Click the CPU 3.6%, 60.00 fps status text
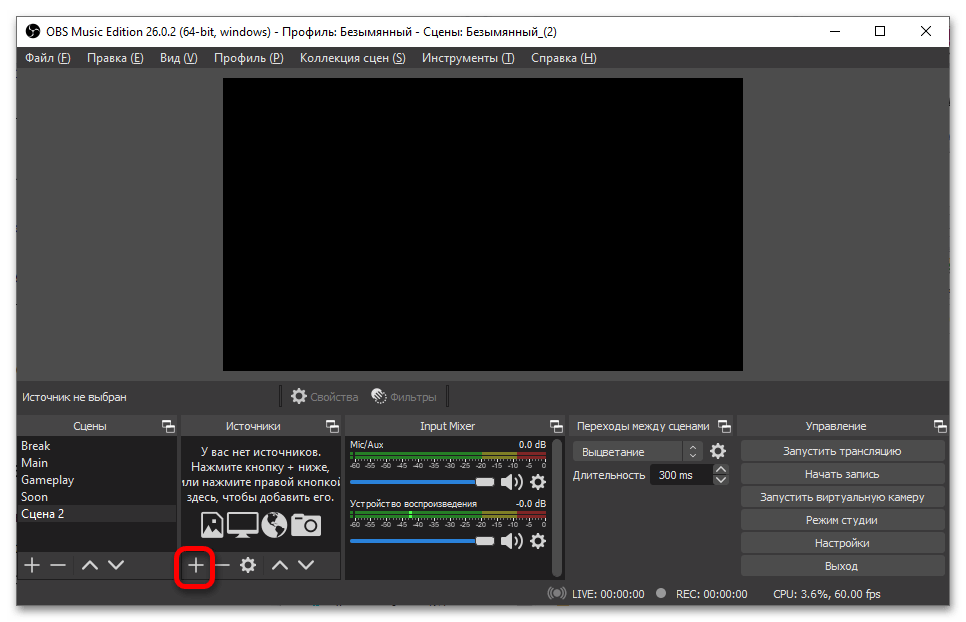The image size is (966, 622). pyautogui.click(x=827, y=594)
